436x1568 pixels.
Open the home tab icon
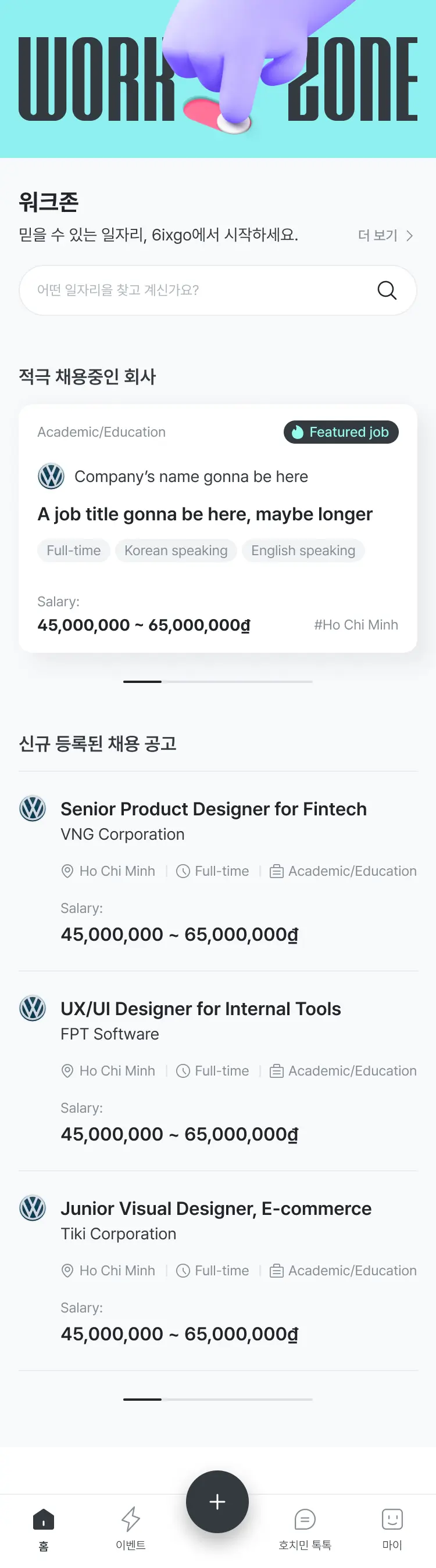(43, 1520)
